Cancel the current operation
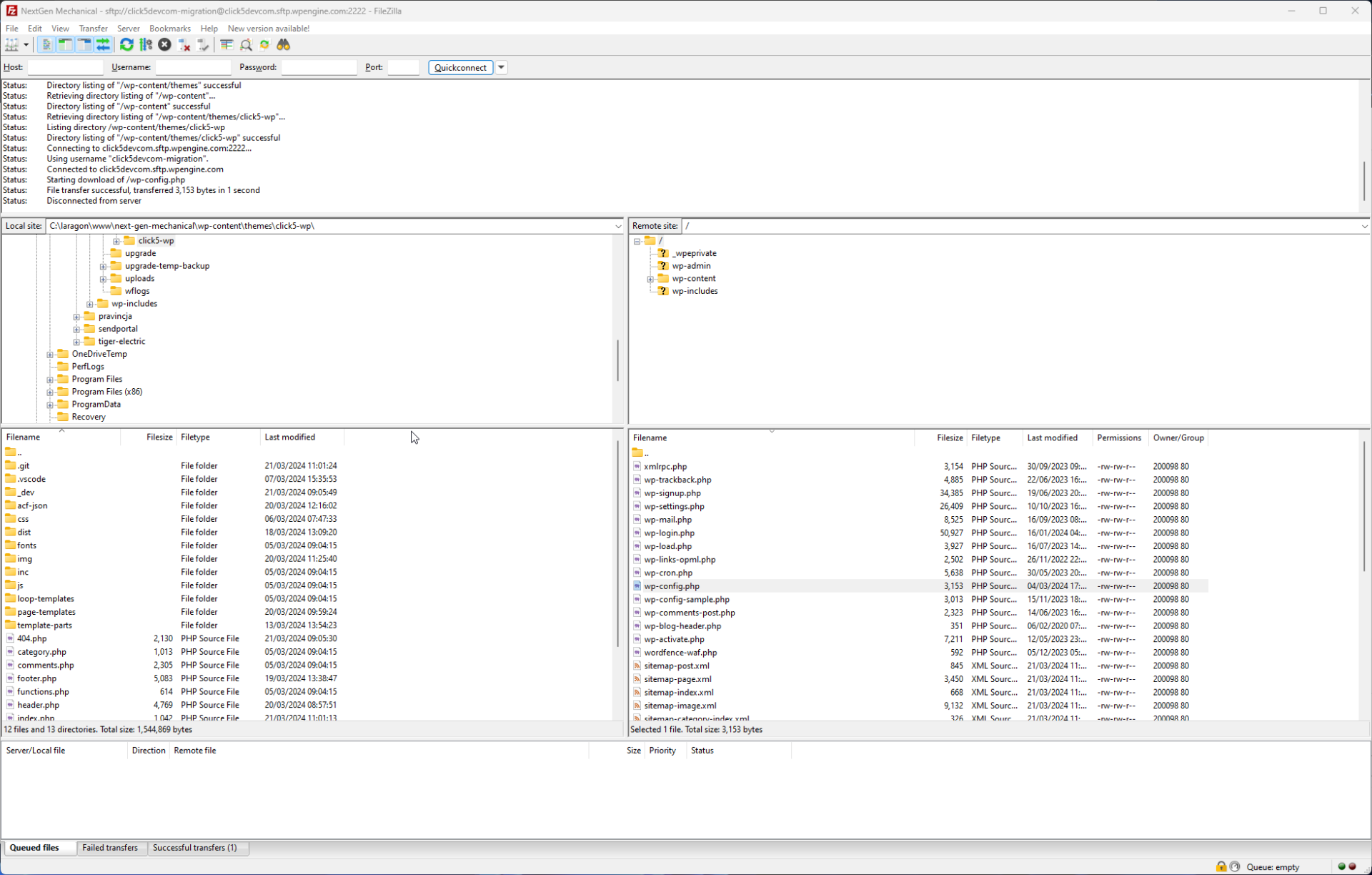This screenshot has height=875, width=1372. [164, 45]
